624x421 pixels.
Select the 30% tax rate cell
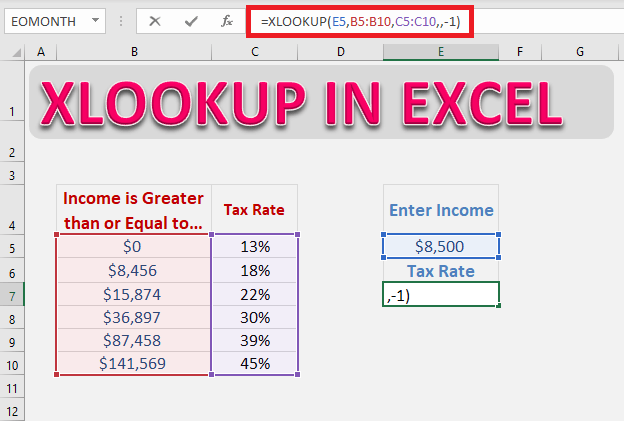(255, 317)
